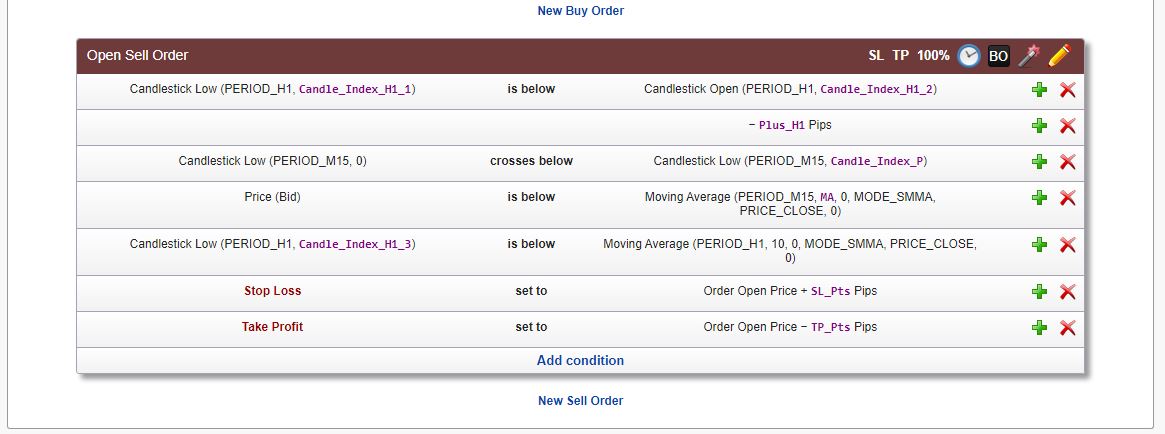Screen dimensions: 1165x434
Task: Toggle the TP option in header
Action: (900, 56)
